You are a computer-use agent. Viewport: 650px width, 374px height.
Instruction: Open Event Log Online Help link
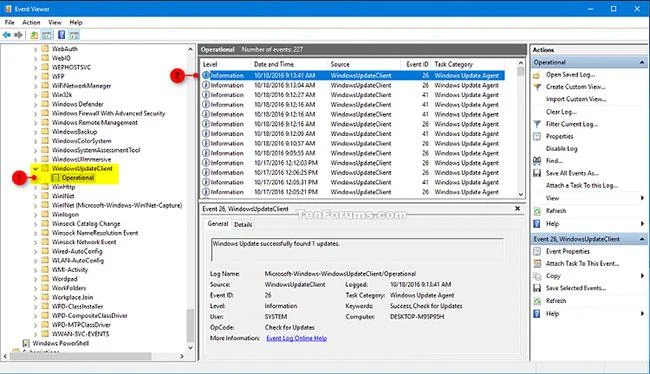(296, 338)
